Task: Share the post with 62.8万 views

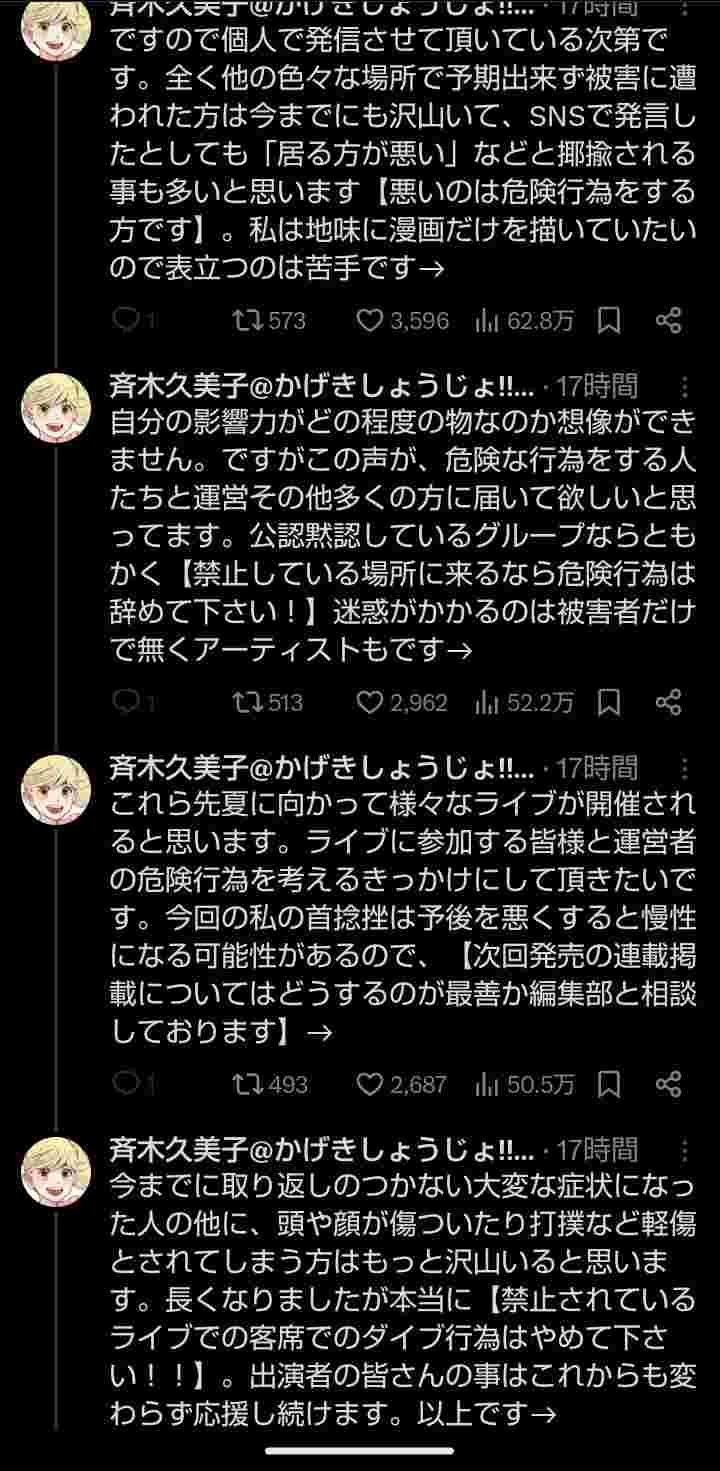Action: [x=668, y=320]
